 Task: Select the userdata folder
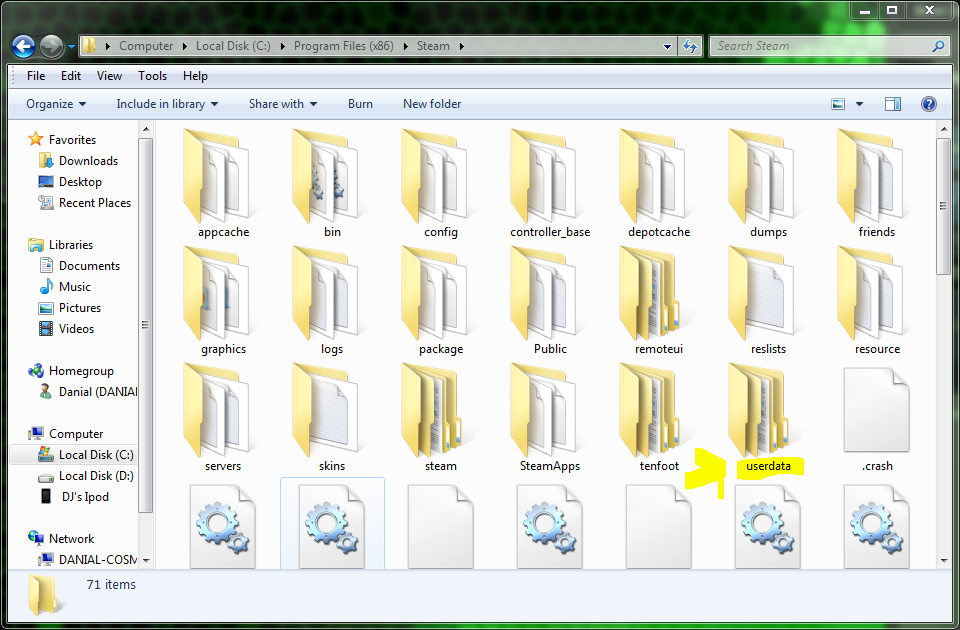768,418
